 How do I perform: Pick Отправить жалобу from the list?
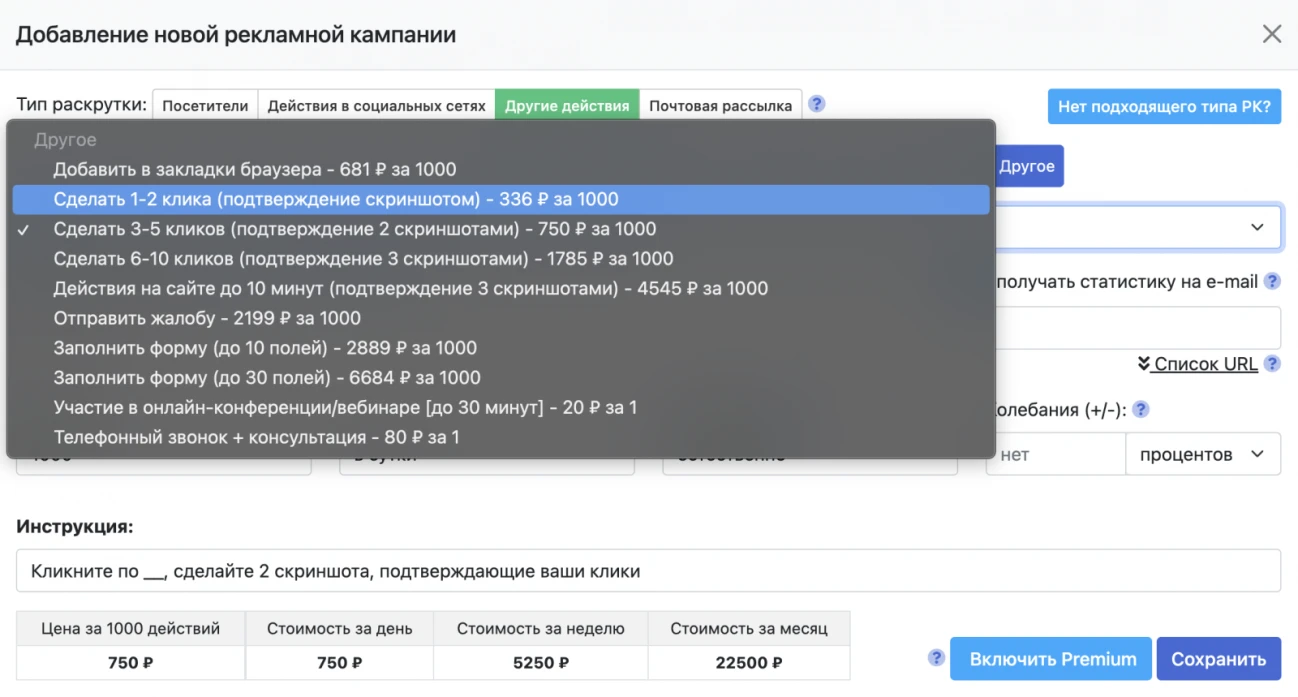click(207, 318)
